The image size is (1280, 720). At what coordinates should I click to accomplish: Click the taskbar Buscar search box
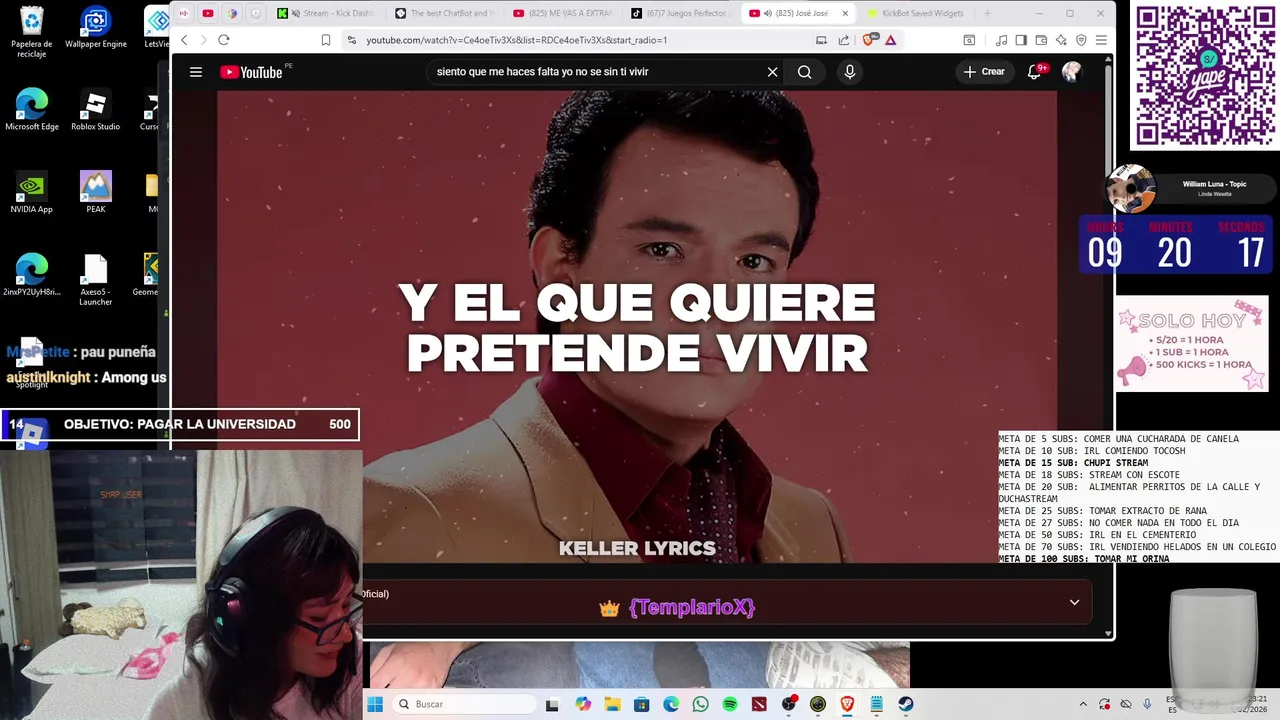(463, 704)
